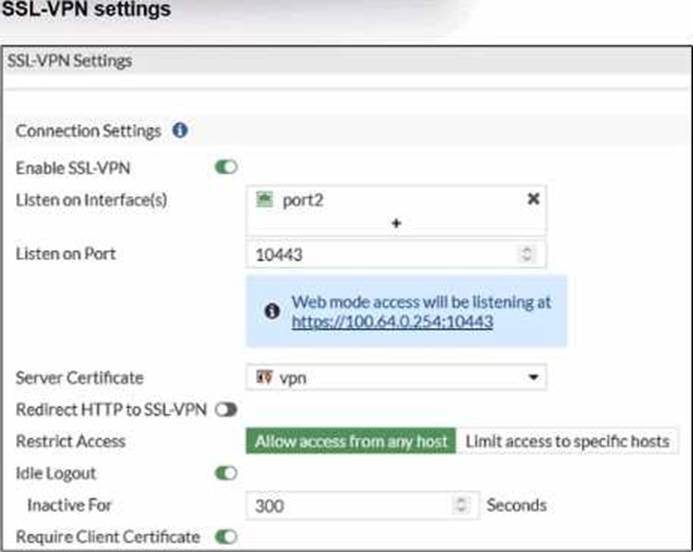Click the Connection Settings info icon
This screenshot has width=693, height=552.
180,131
